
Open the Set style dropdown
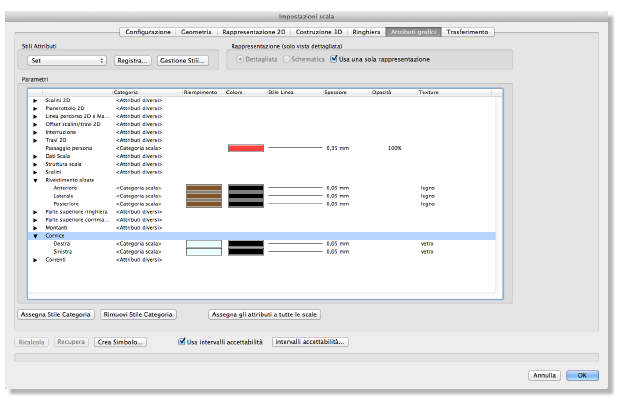pyautogui.click(x=67, y=60)
